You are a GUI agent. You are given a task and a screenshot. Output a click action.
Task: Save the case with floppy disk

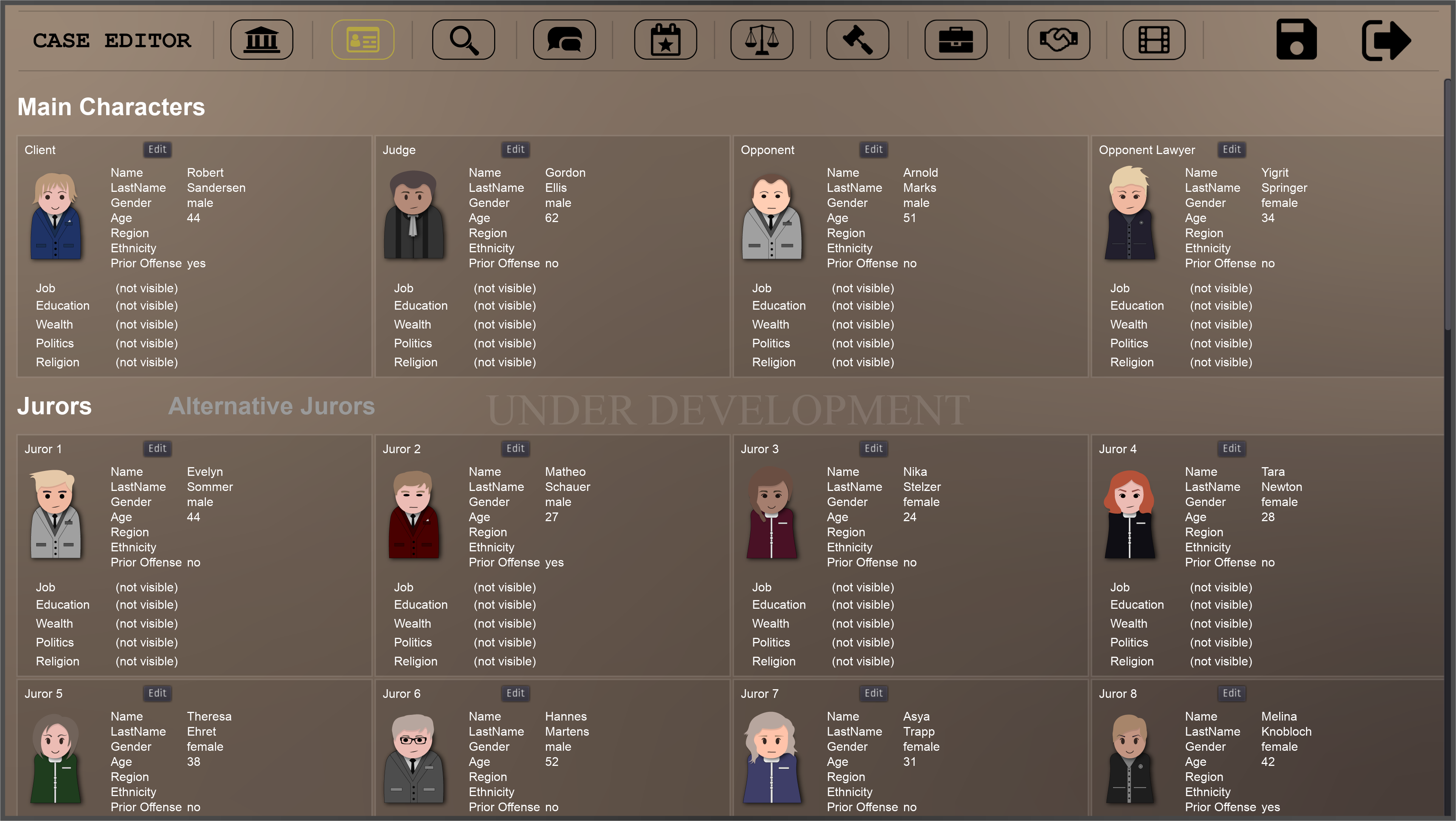pyautogui.click(x=1296, y=40)
